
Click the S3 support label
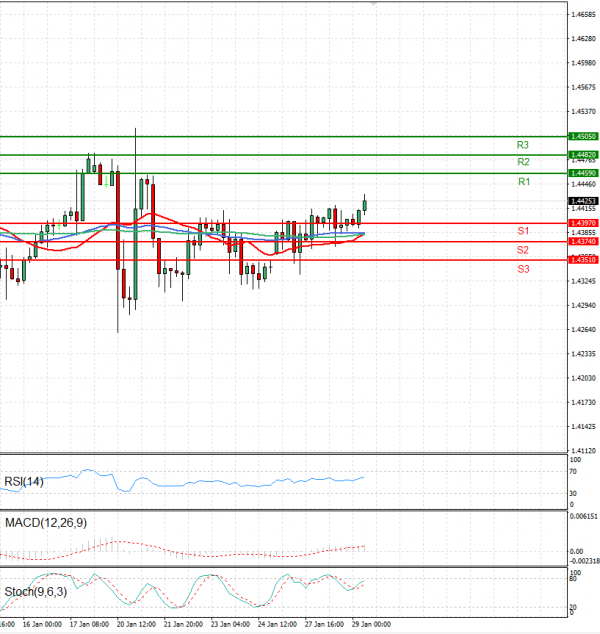[x=523, y=269]
